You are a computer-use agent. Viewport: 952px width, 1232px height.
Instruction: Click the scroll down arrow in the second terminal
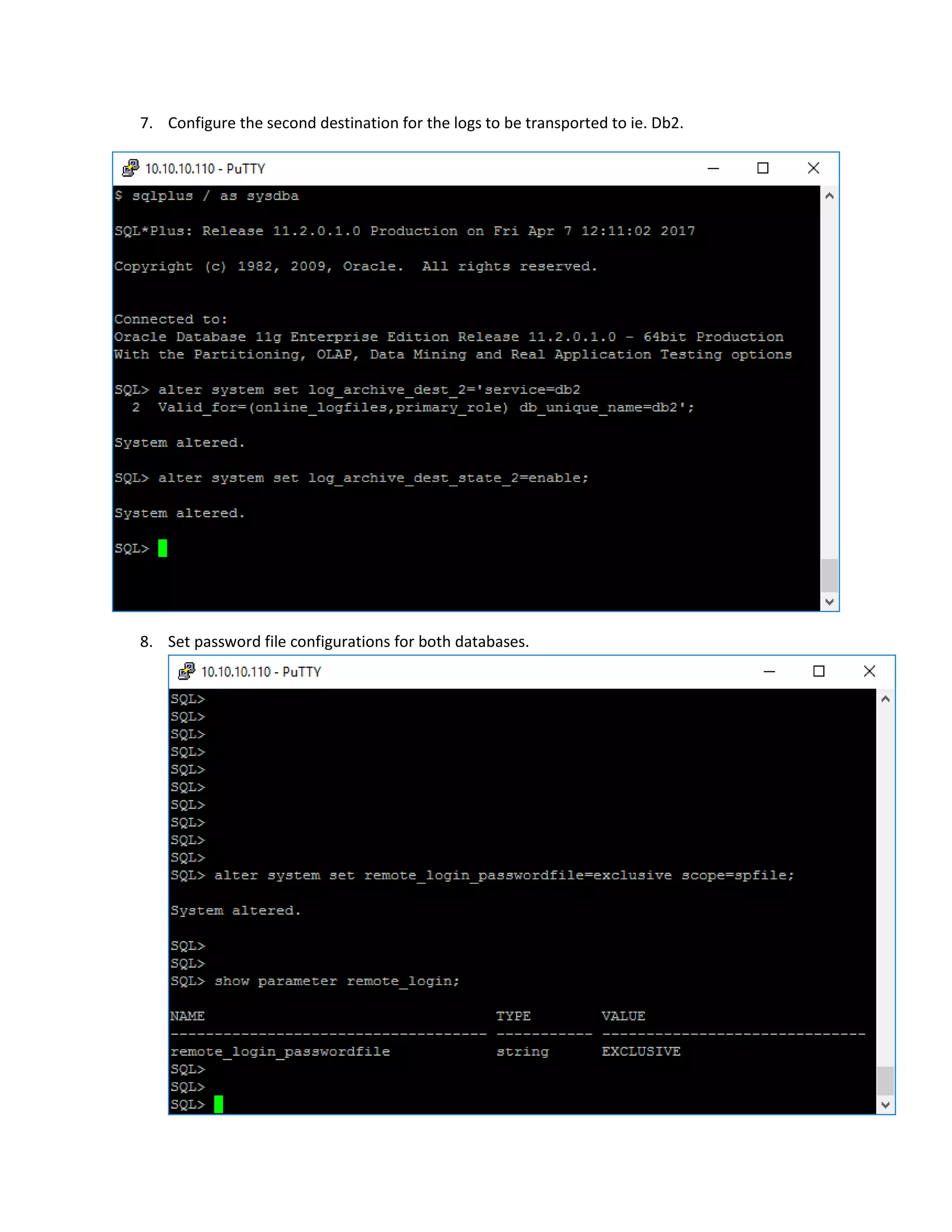pos(885,1105)
